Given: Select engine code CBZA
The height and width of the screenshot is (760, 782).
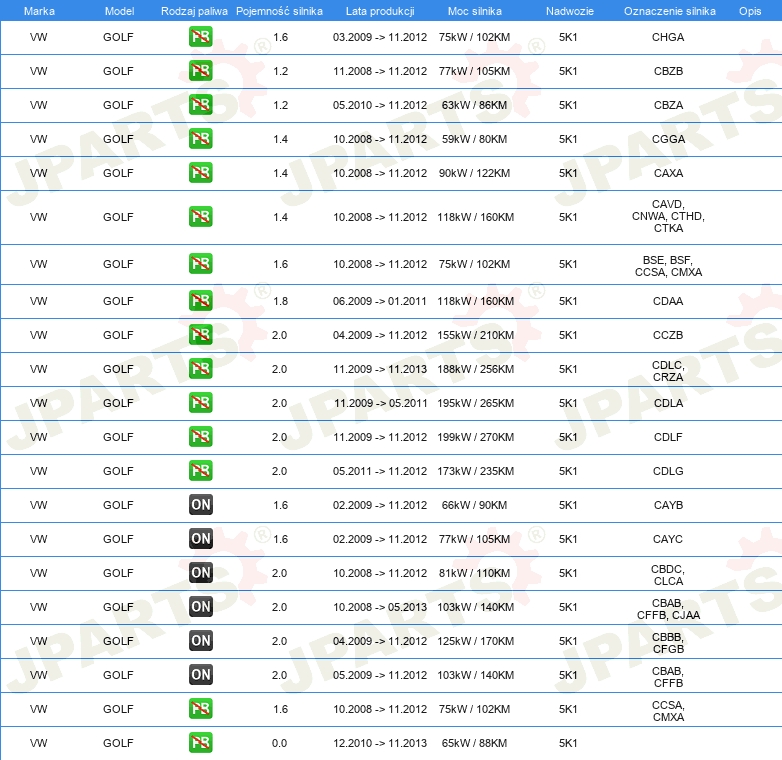Looking at the screenshot, I should [x=668, y=105].
